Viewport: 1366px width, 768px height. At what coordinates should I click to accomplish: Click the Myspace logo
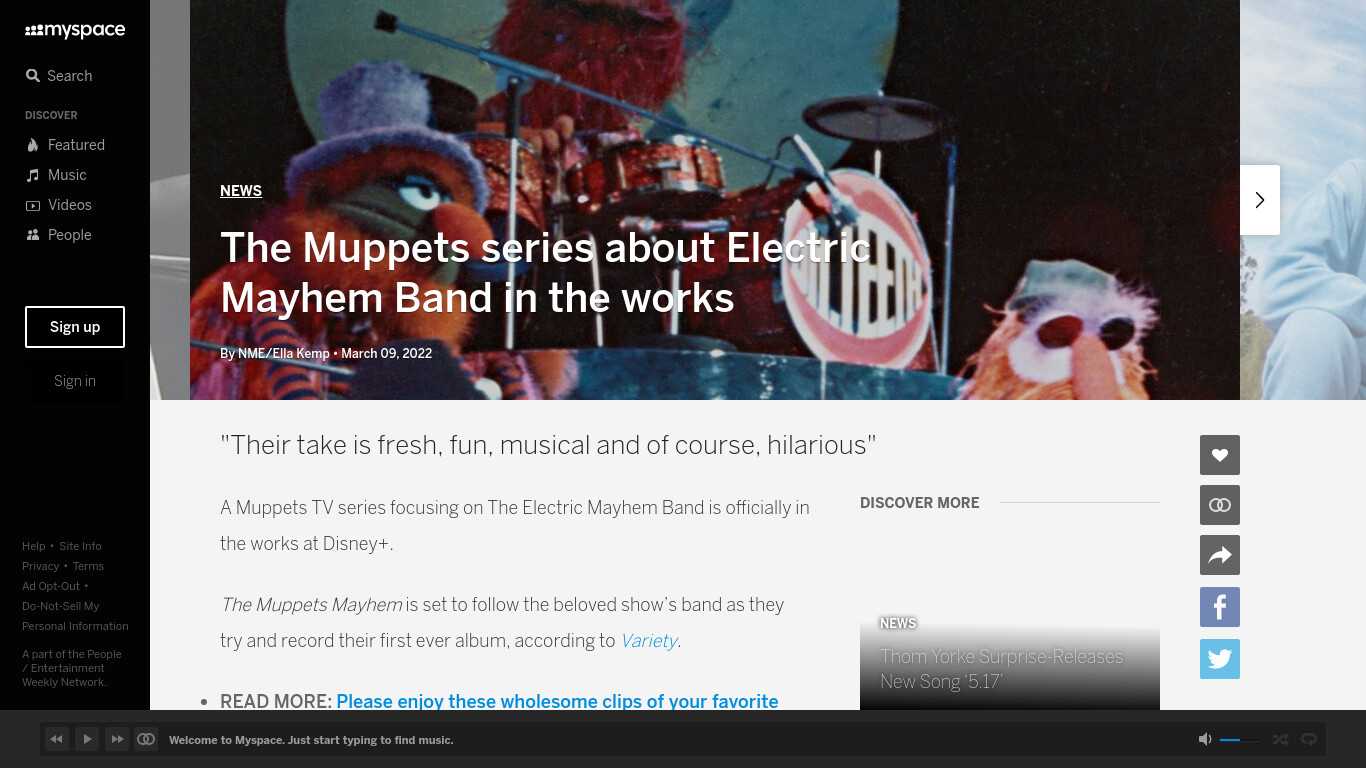click(x=75, y=31)
